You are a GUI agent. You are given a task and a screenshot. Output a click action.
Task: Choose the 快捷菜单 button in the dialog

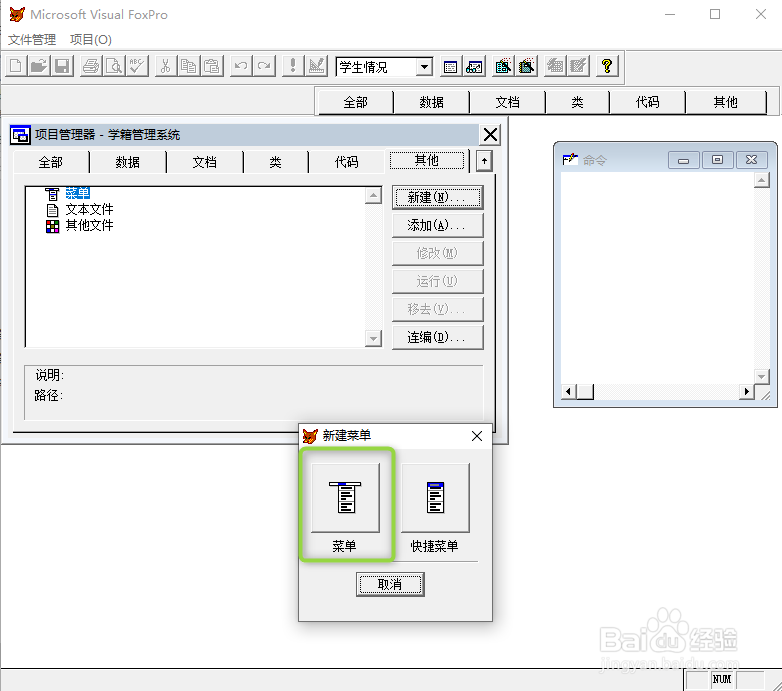[x=435, y=498]
